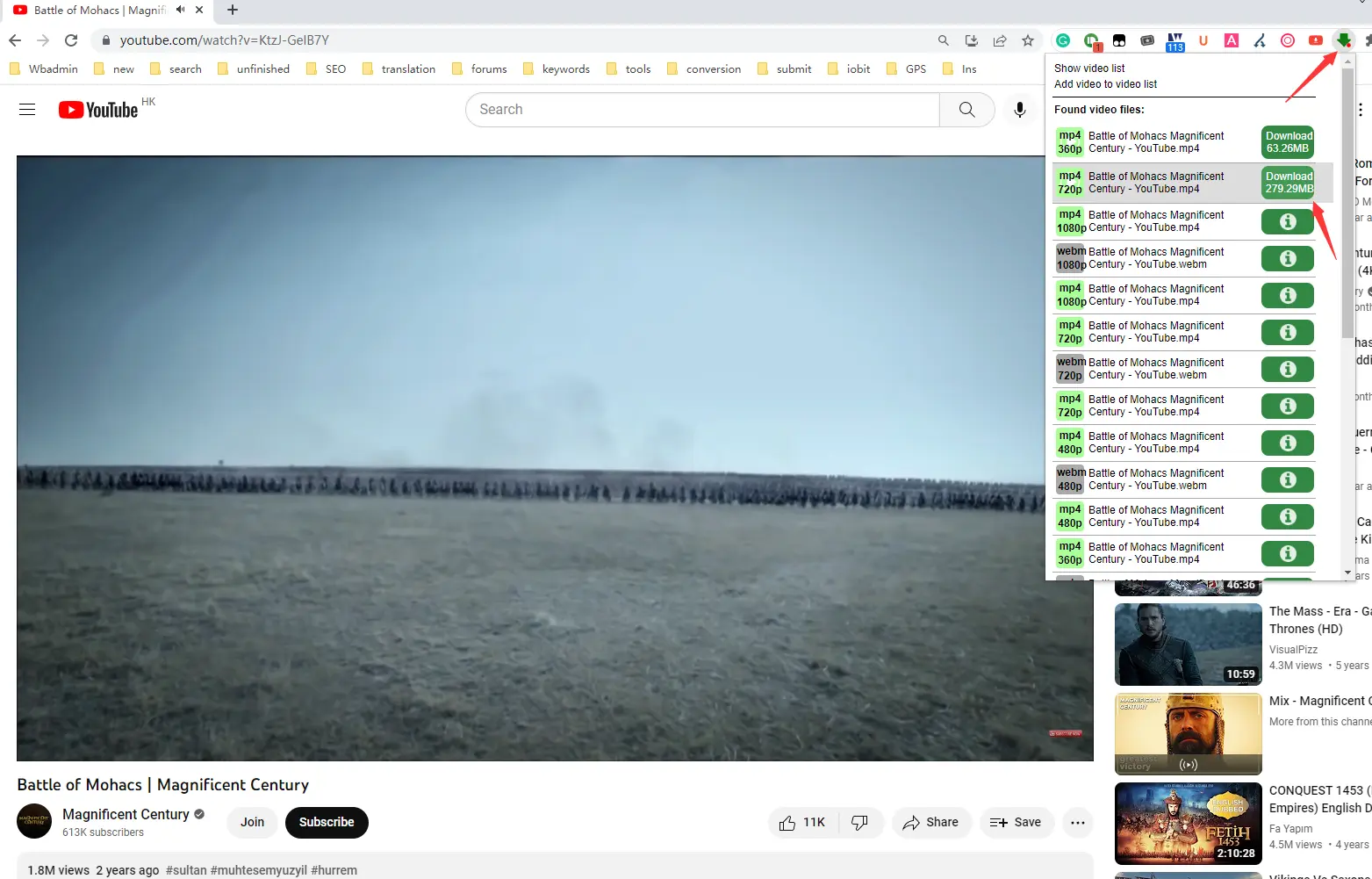
Task: Click the popup scrollbar down arrow
Action: coord(1348,573)
